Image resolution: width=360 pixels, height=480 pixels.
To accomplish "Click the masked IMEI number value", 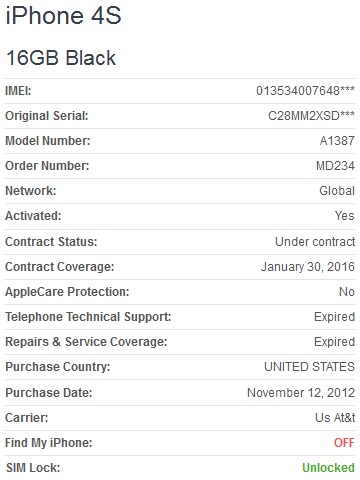I will (x=305, y=91).
